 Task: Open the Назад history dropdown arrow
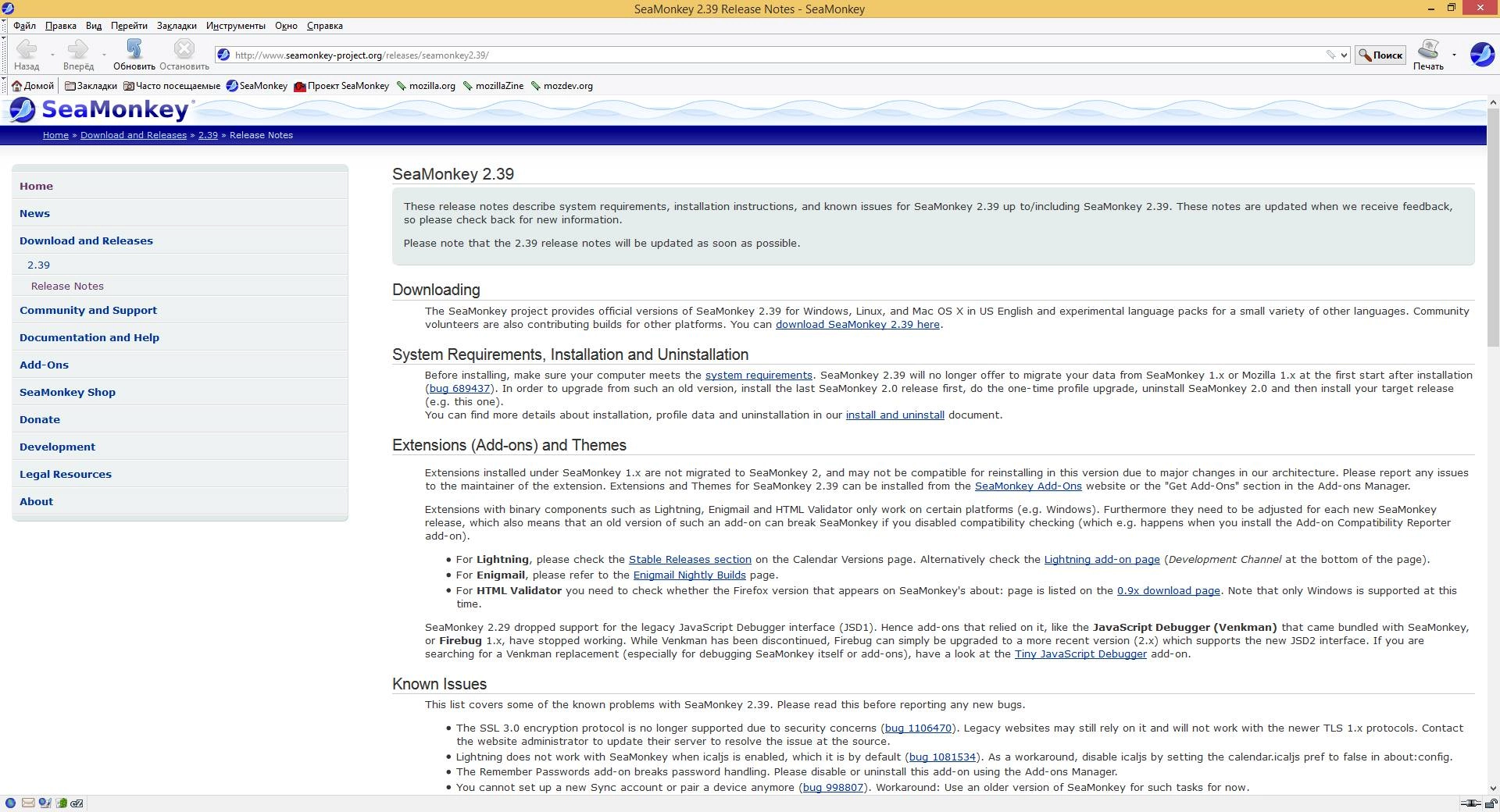click(x=52, y=55)
